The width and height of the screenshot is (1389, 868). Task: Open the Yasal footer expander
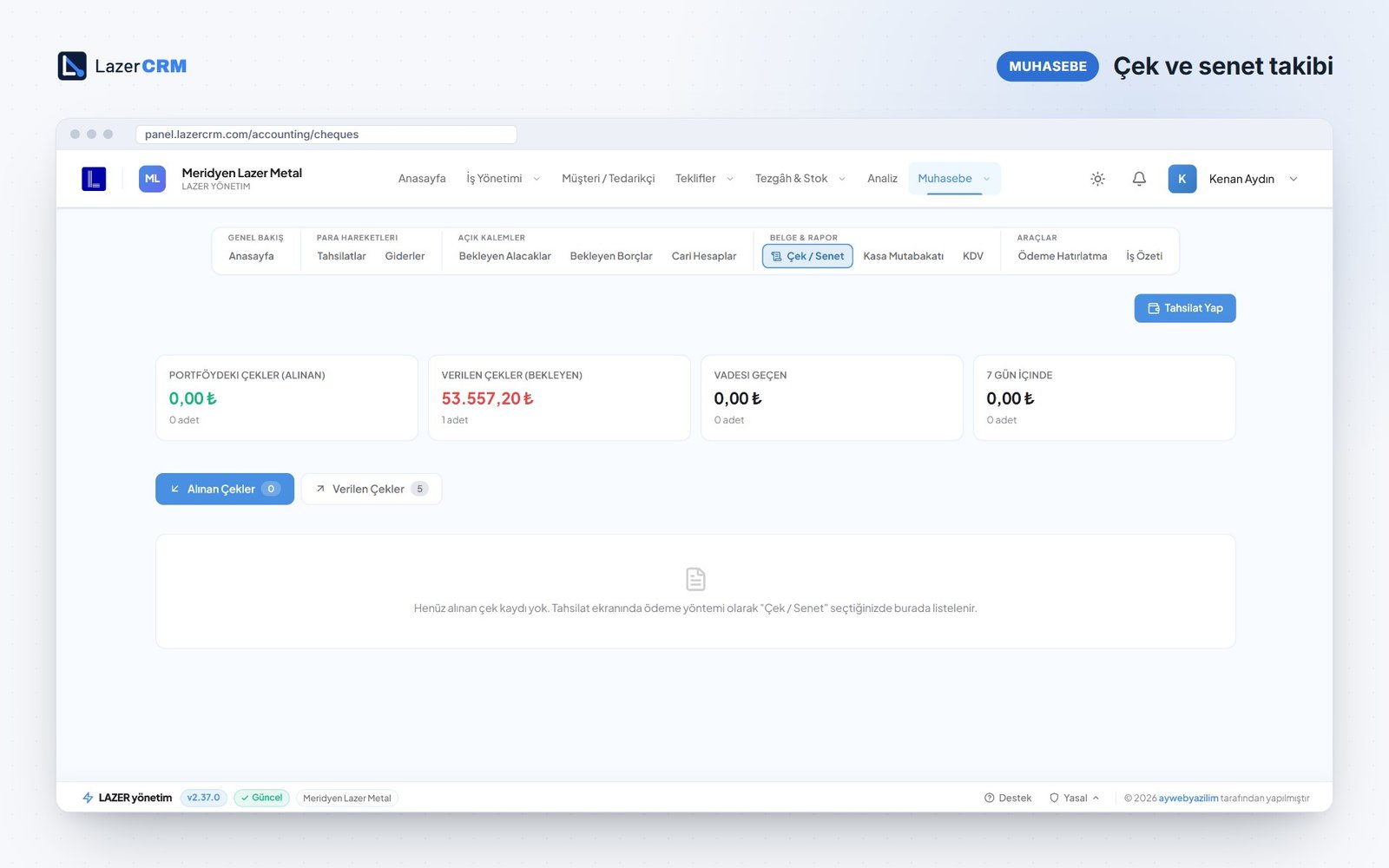point(1075,798)
